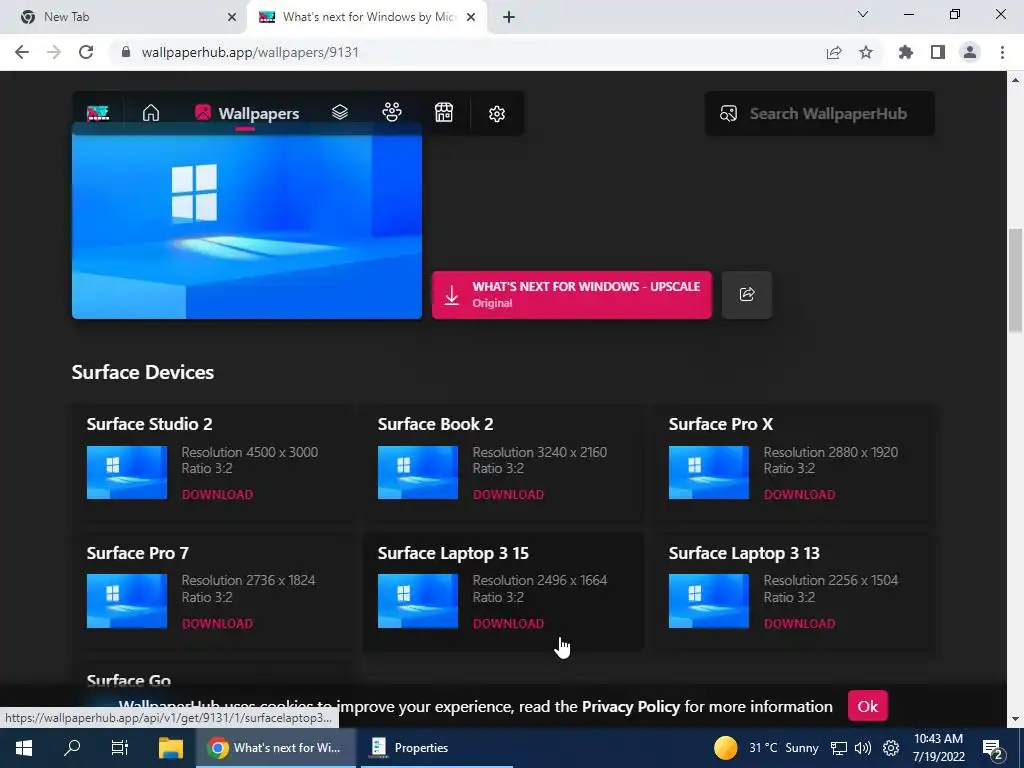Screen dimensions: 1024x768
Task: Go back to previous page
Action: click(22, 52)
